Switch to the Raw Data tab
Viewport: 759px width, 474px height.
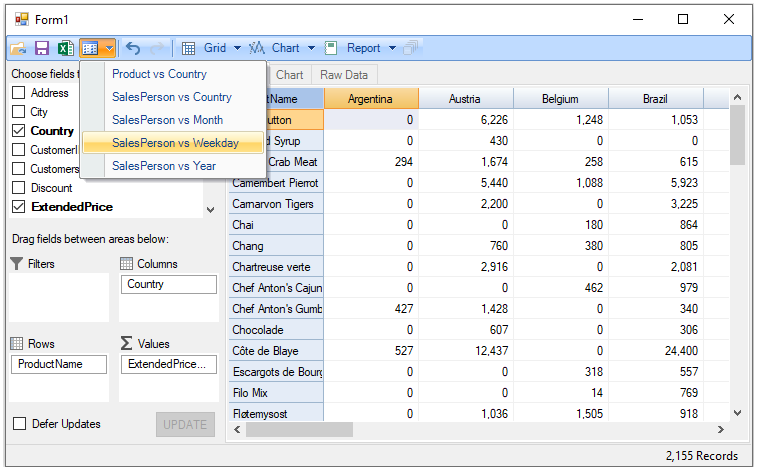[x=343, y=75]
